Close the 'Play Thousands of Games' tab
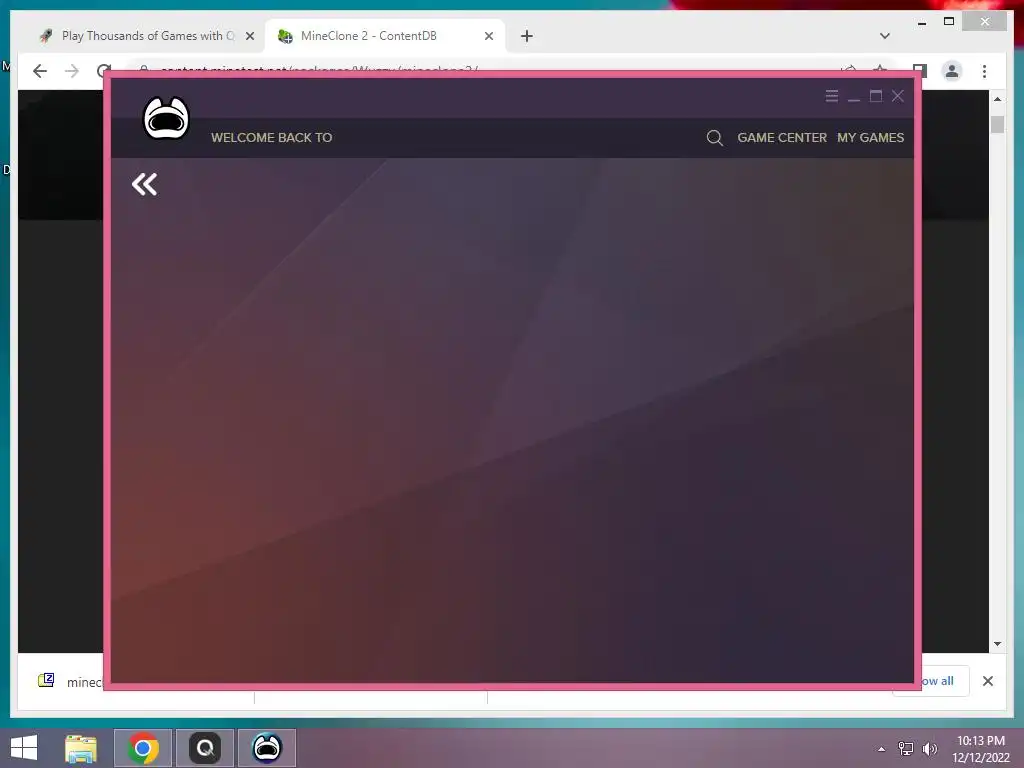The height and width of the screenshot is (768, 1024). [x=249, y=36]
